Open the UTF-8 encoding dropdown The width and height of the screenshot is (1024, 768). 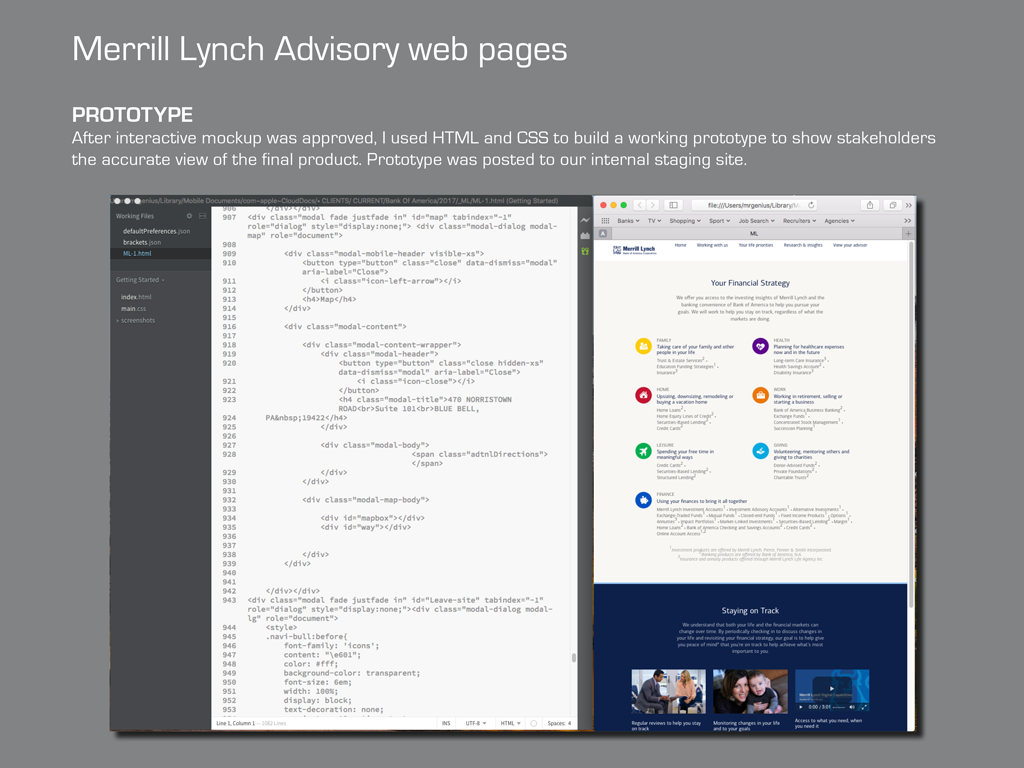click(x=475, y=723)
